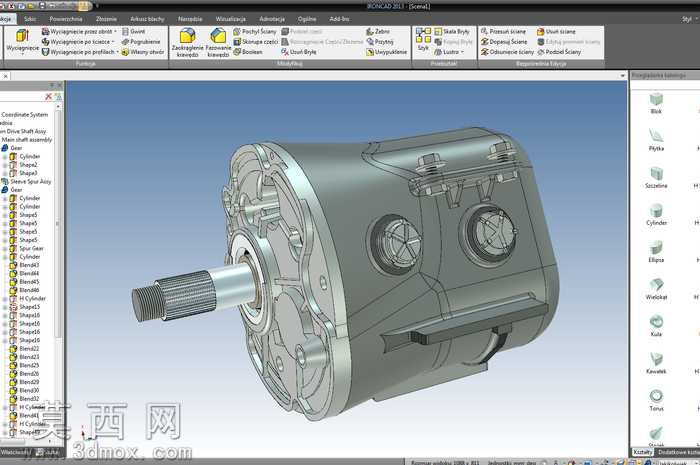Click the Skala Bryły scale tool
This screenshot has height=465, width=700.
tap(452, 32)
